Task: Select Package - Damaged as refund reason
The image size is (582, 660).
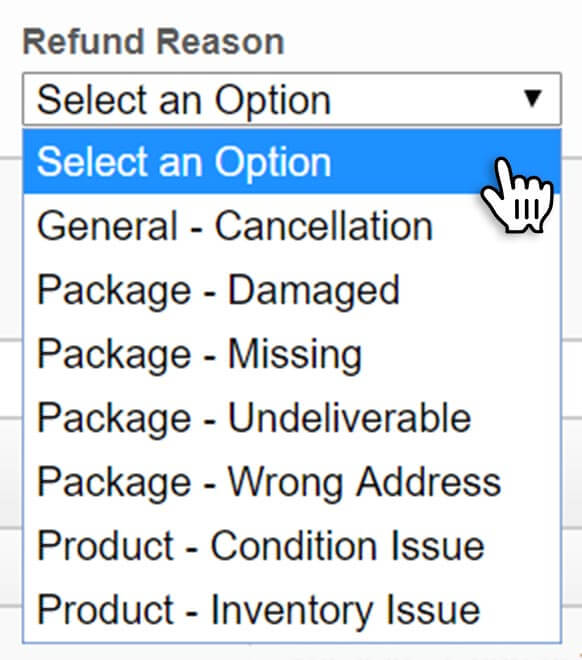Action: click(x=292, y=290)
